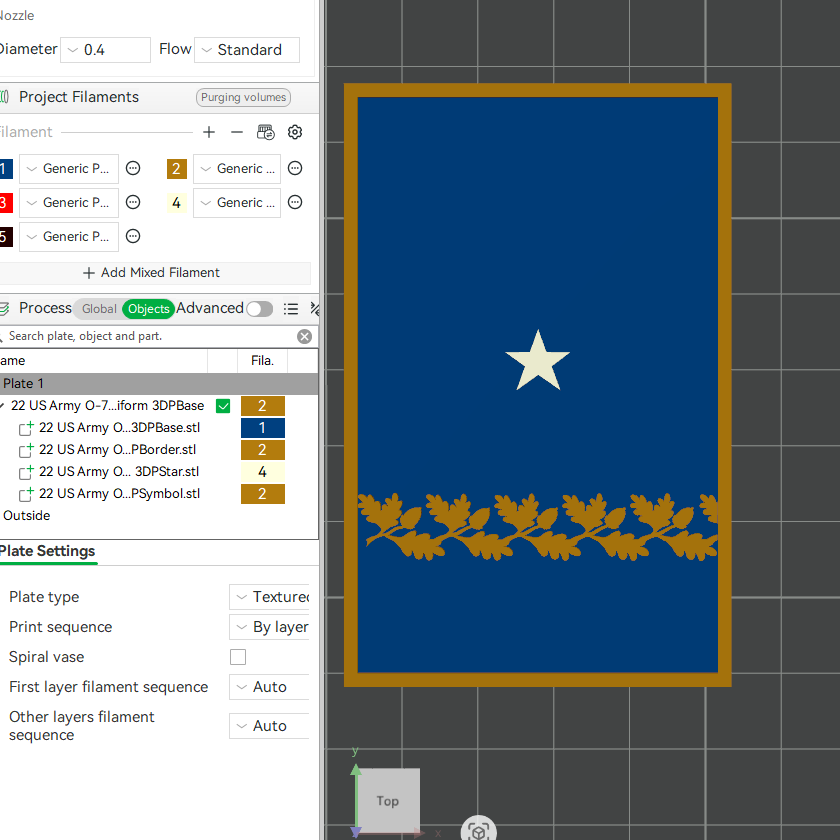Open filament 3 Generic preset dropdown
This screenshot has height=840, width=840.
tap(69, 202)
